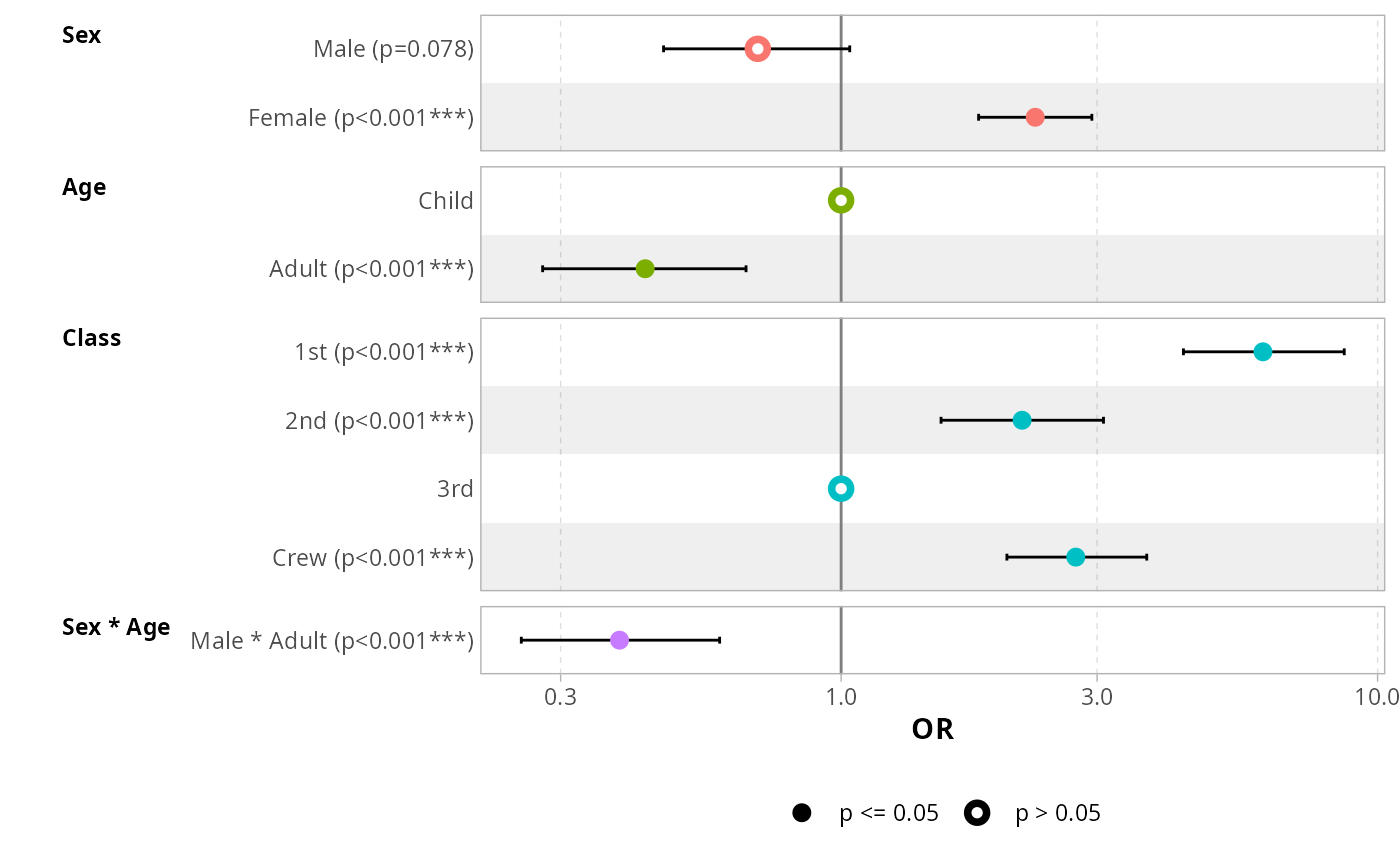Select the 2nd class teal data point
The height and width of the screenshot is (865, 1400).
pyautogui.click(x=1022, y=420)
